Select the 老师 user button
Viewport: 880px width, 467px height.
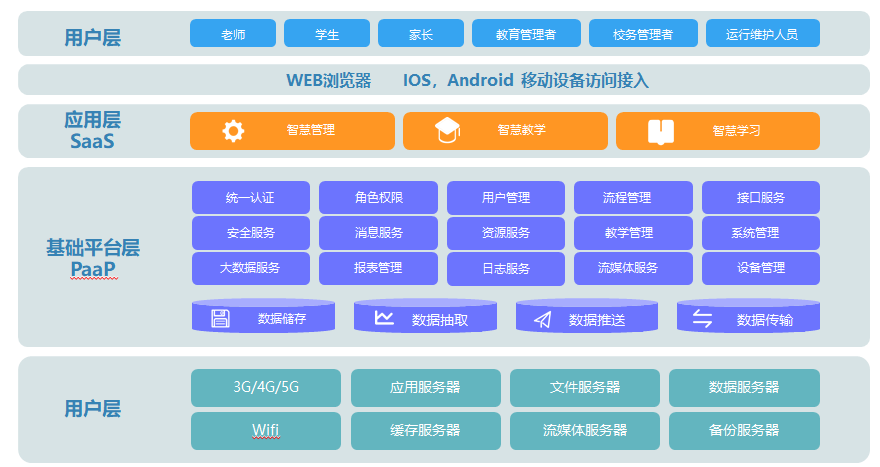click(x=232, y=34)
